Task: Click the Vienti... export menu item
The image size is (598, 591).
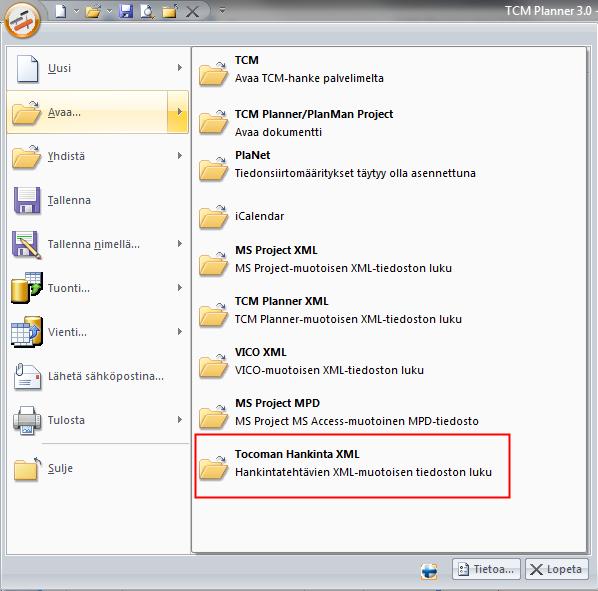Action: [98, 332]
